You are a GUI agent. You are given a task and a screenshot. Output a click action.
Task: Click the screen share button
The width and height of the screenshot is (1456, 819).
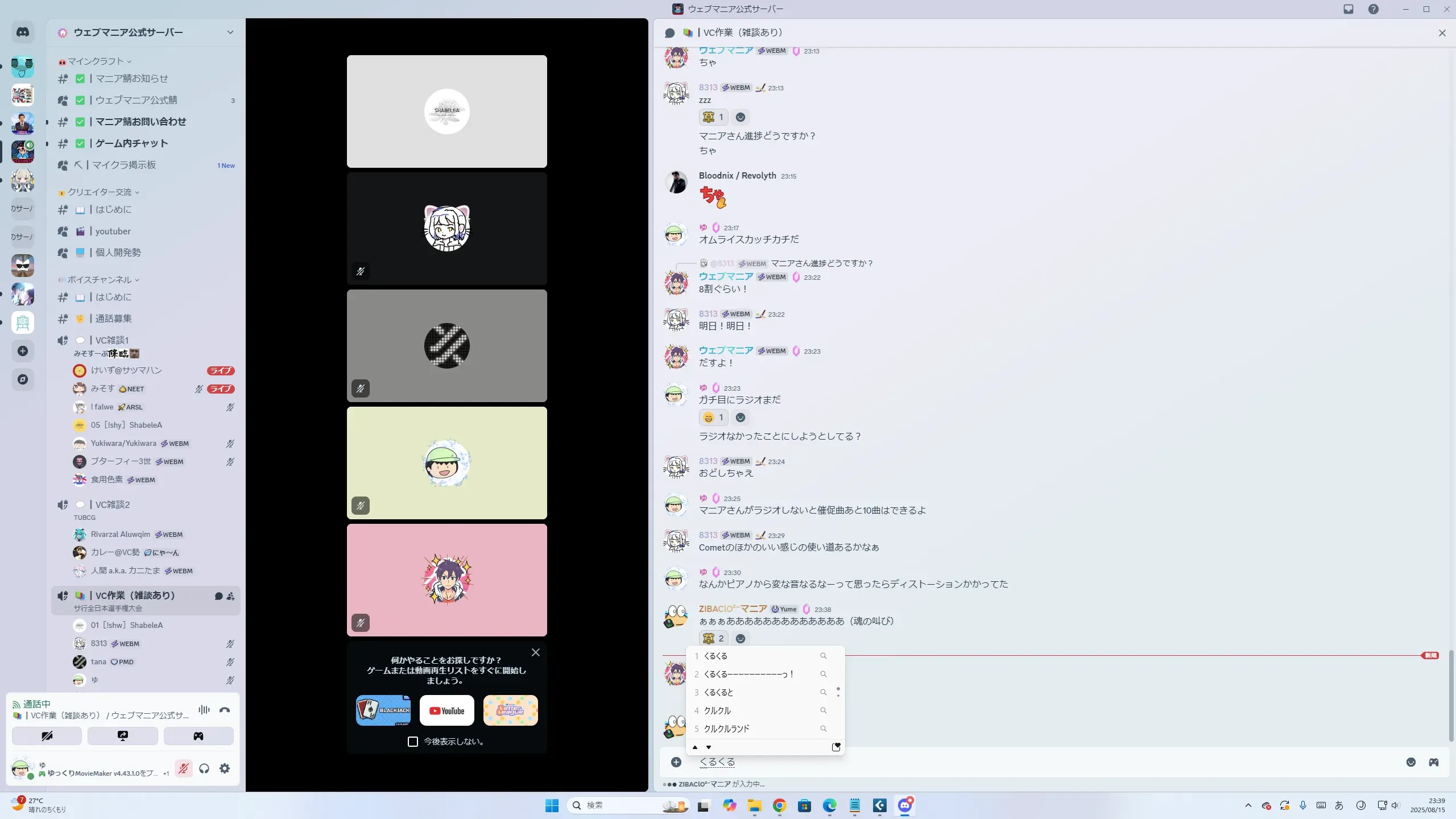pos(122,736)
